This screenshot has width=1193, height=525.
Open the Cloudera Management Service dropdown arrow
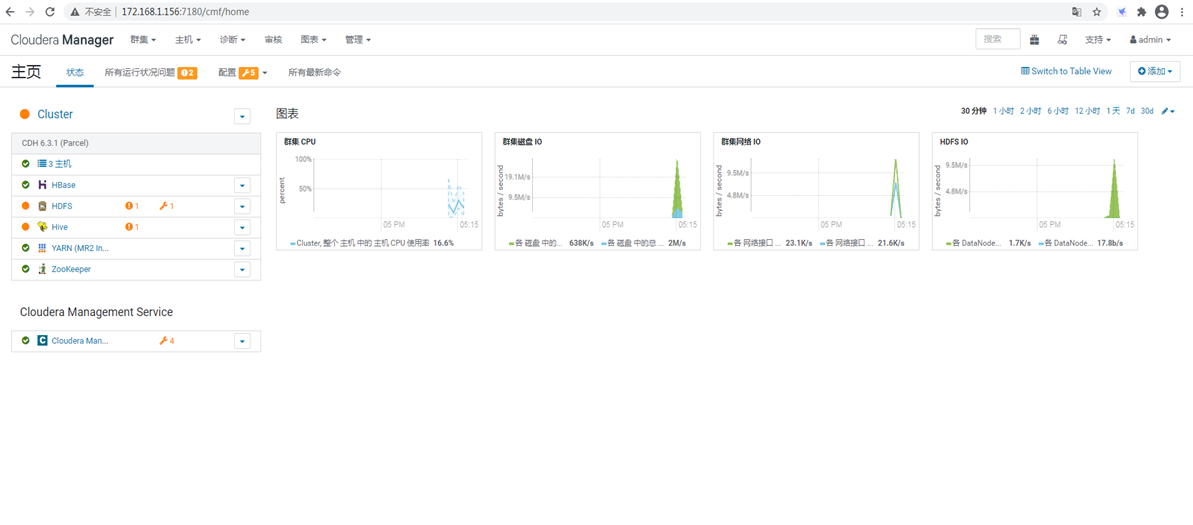(x=242, y=342)
